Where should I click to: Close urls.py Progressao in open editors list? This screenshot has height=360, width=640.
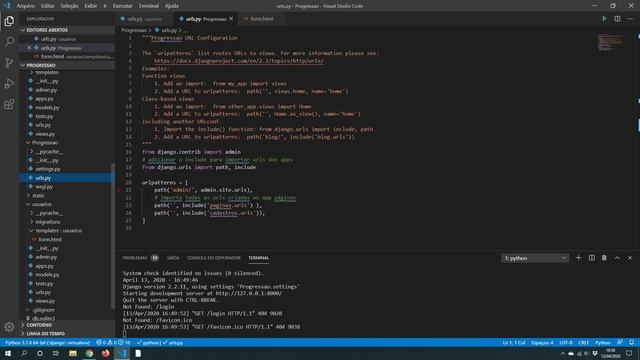point(29,48)
